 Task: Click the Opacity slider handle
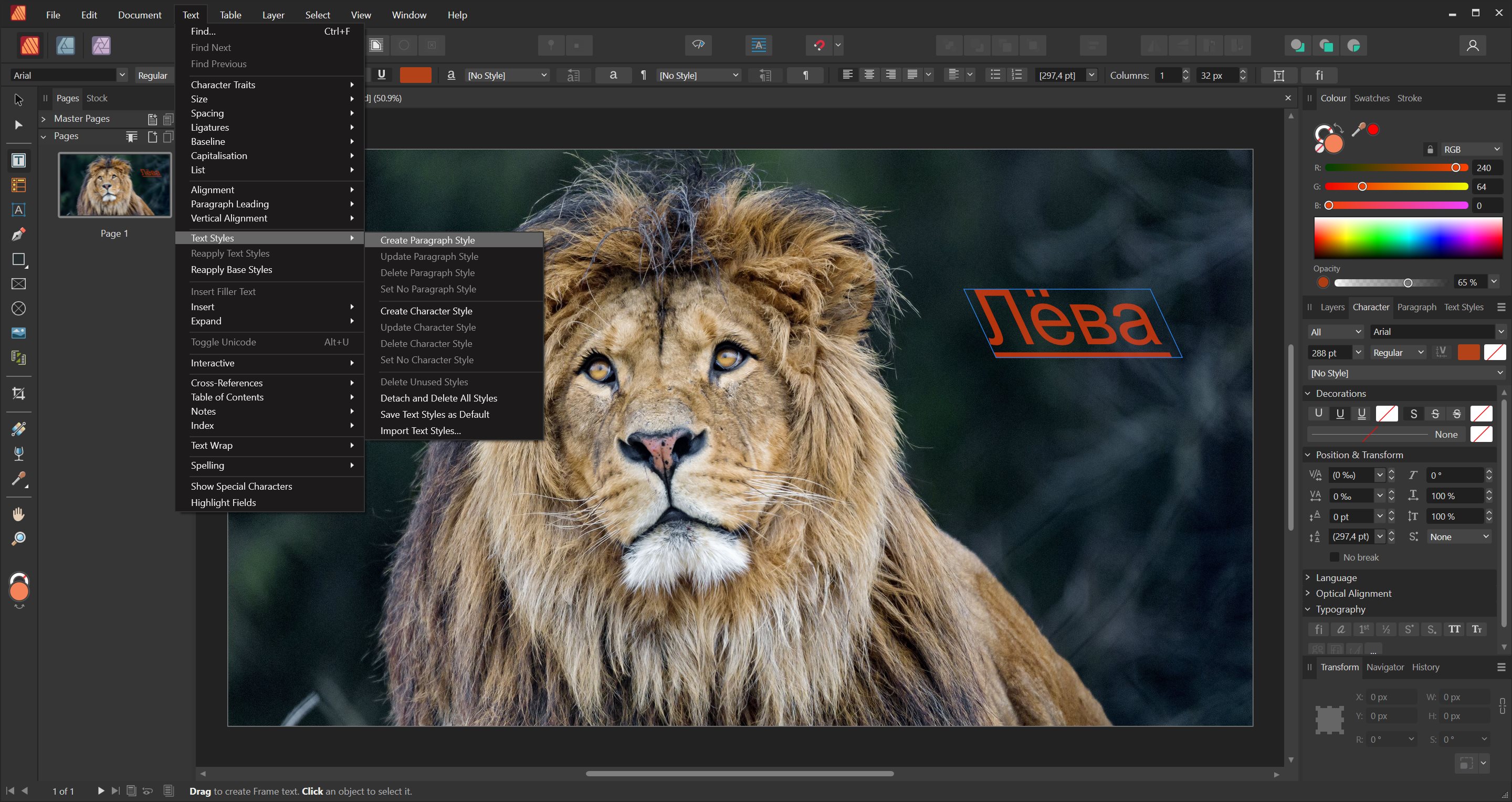pos(1408,283)
